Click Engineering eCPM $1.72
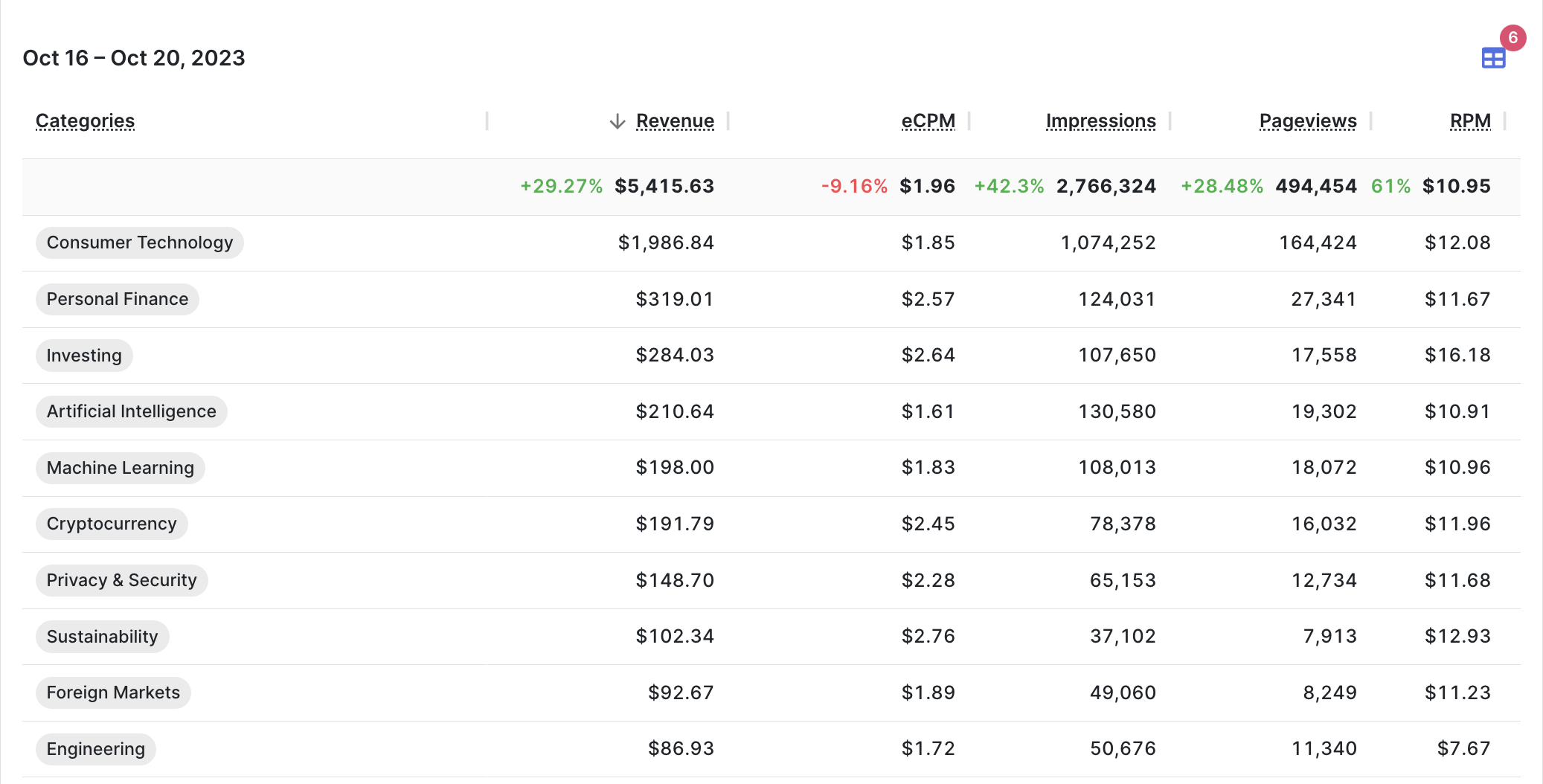 click(928, 748)
